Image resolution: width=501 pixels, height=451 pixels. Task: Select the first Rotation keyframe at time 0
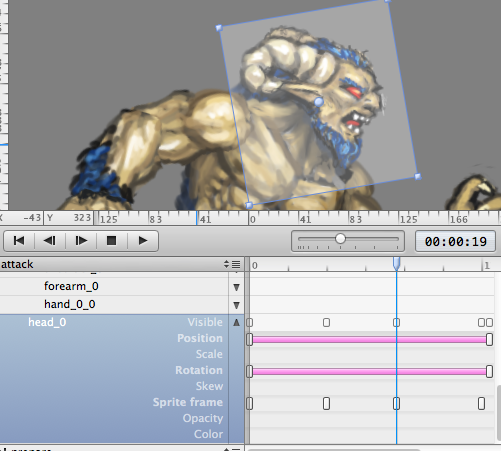coord(250,372)
